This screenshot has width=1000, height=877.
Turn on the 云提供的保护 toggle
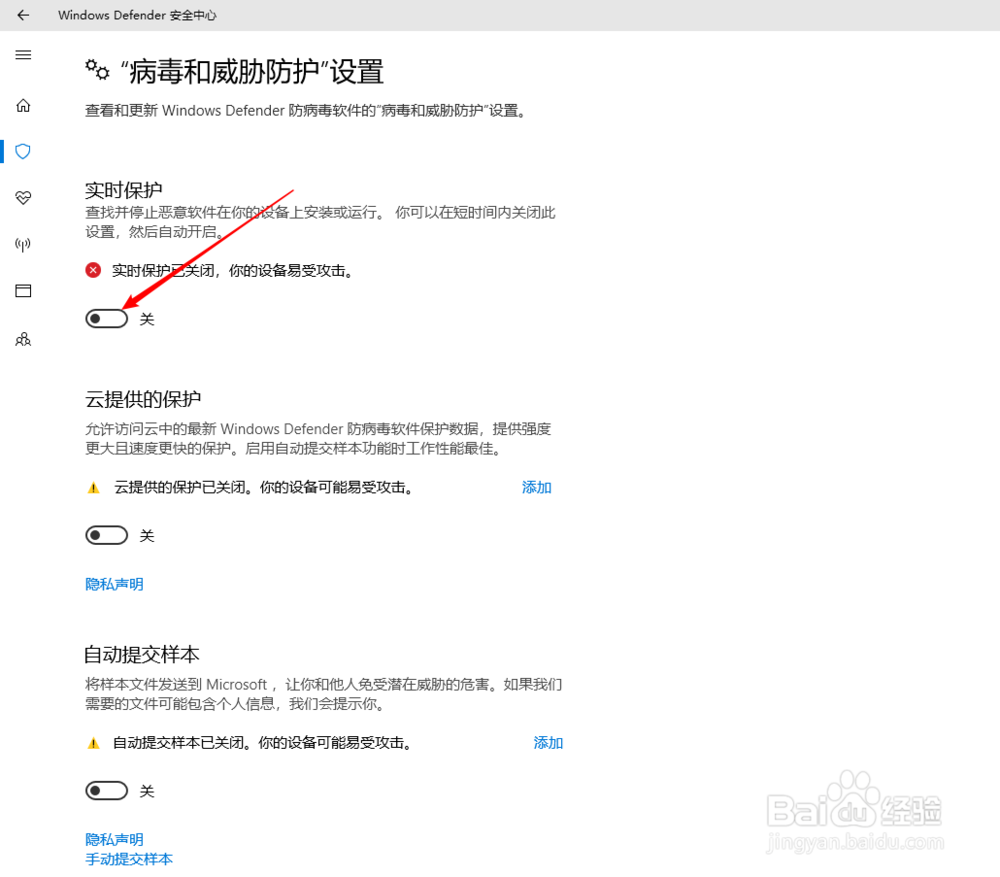(107, 535)
